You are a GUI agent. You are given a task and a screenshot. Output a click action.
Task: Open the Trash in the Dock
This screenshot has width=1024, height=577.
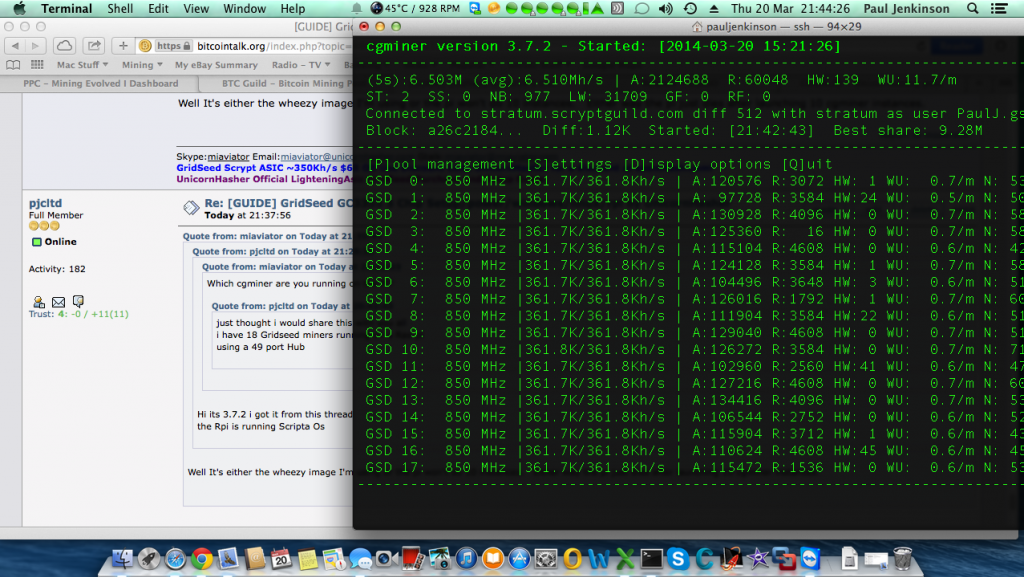[x=903, y=559]
